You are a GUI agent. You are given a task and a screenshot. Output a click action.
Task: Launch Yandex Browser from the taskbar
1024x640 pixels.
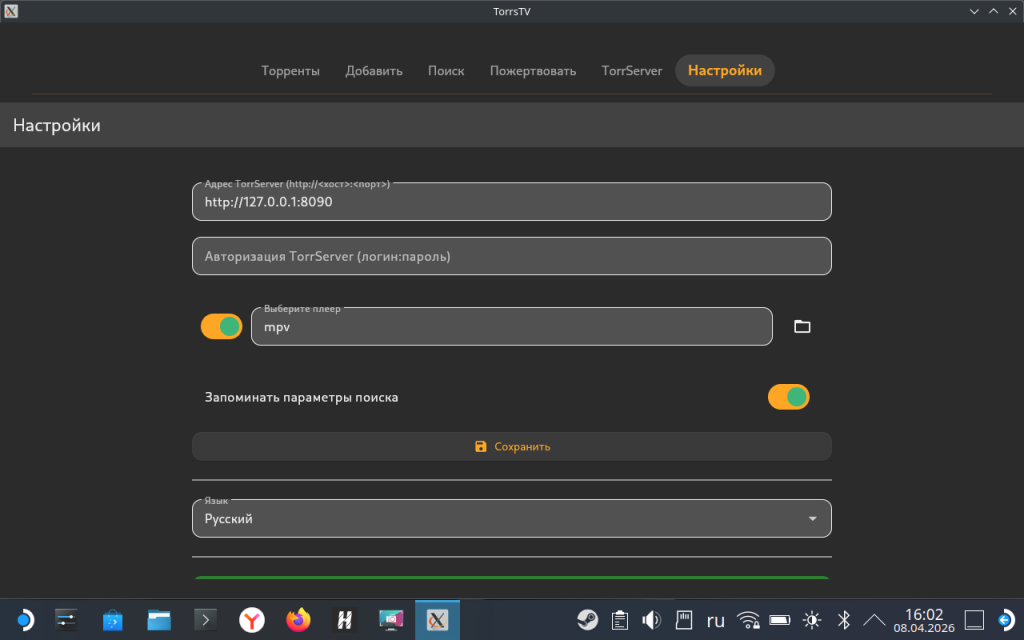coord(252,620)
